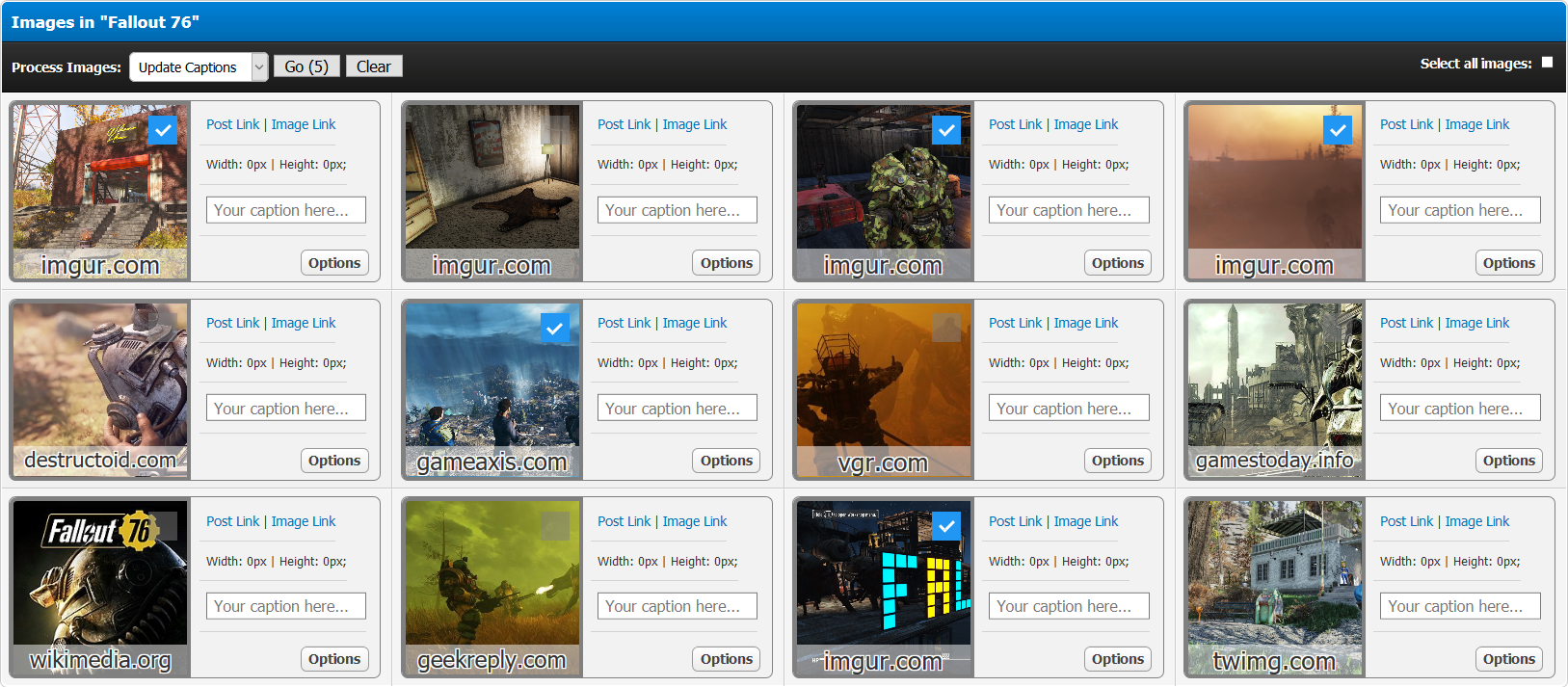Uncheck the neon pixel sign imgur image

click(946, 526)
